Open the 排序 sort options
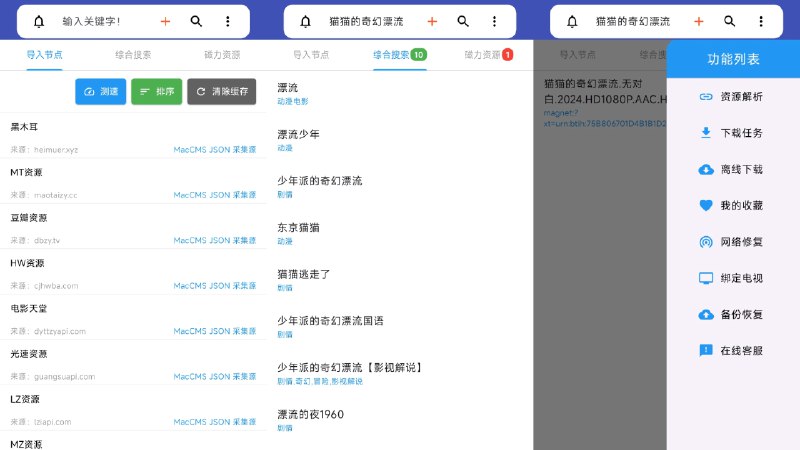Screen dimensions: 800x450 (156, 92)
